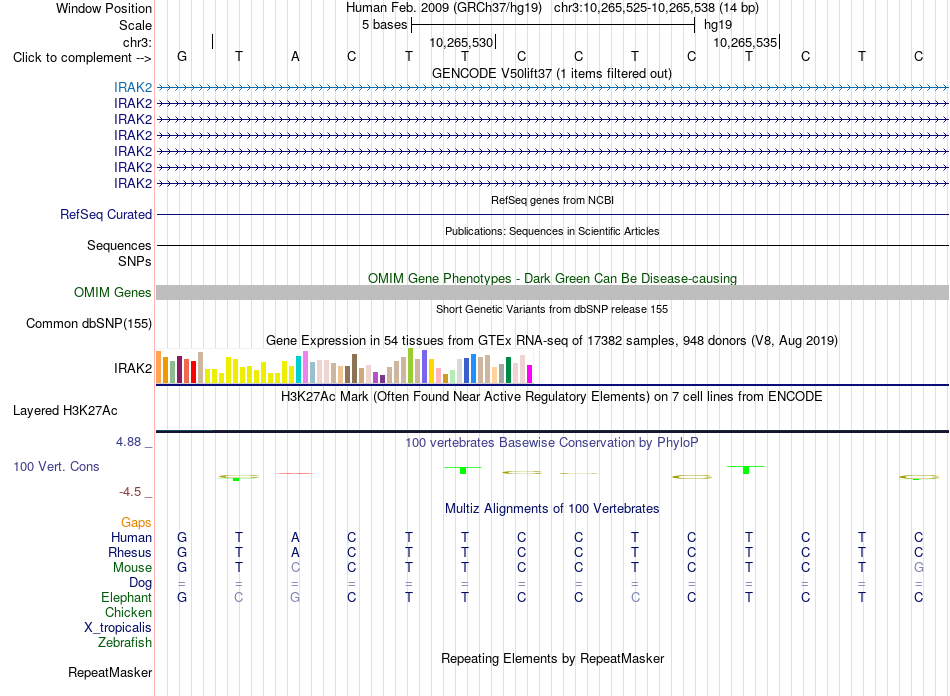Click the black IRAK2 label beside GTEx chart
The image size is (950, 696).
[x=133, y=368]
